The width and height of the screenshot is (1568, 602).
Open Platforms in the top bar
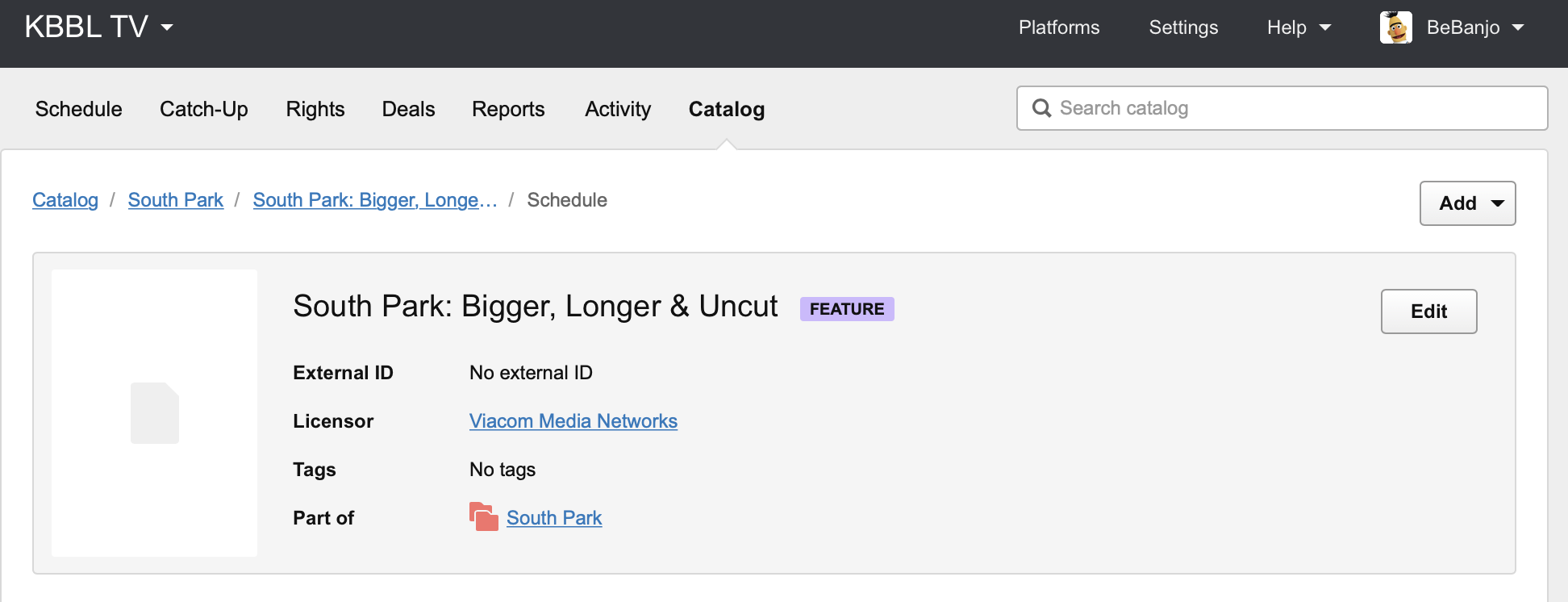(x=1059, y=27)
